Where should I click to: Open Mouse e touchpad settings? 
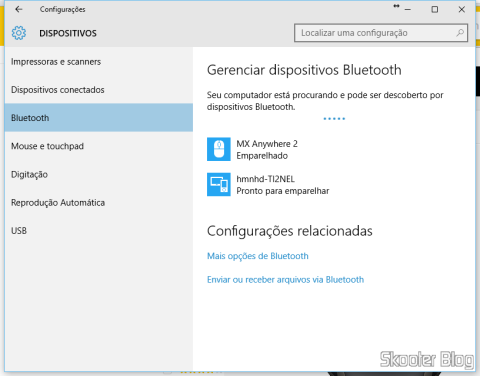99,146
